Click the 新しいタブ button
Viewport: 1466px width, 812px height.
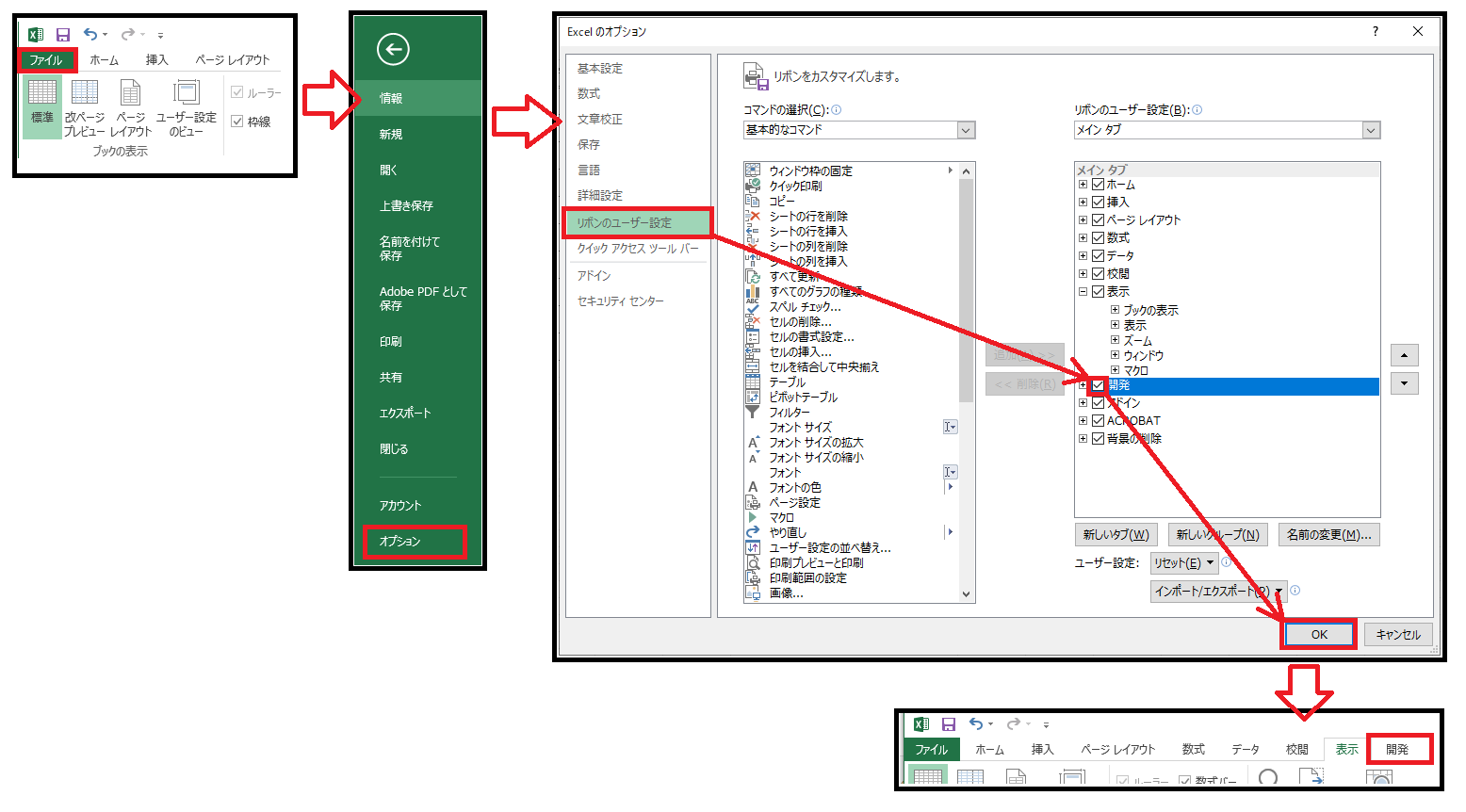point(1116,535)
